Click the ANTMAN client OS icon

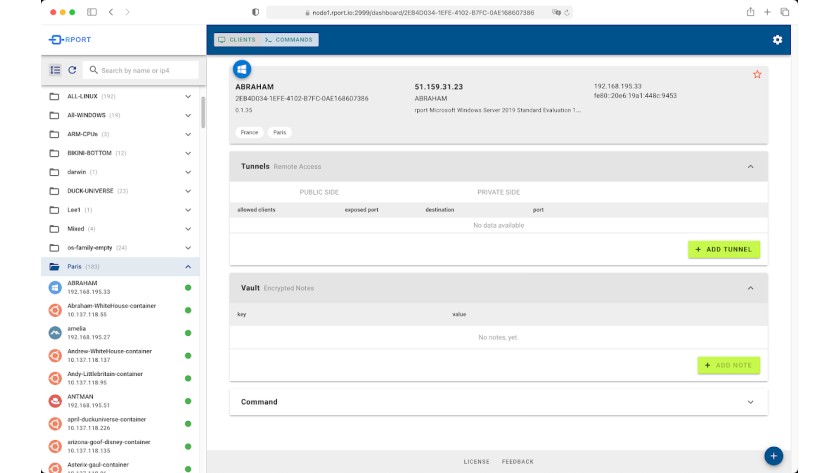point(55,401)
